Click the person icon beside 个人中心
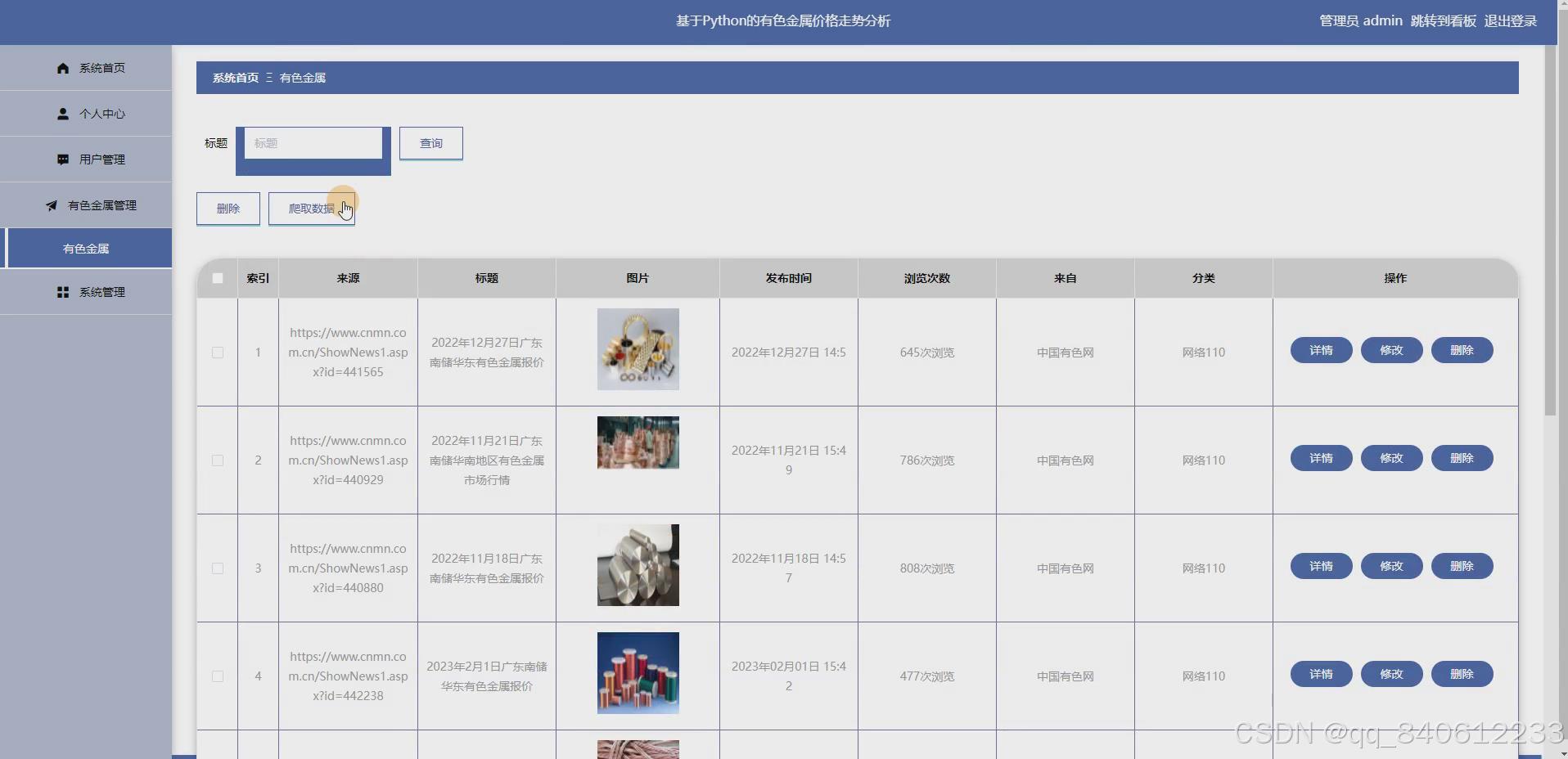This screenshot has height=759, width=1568. (63, 114)
